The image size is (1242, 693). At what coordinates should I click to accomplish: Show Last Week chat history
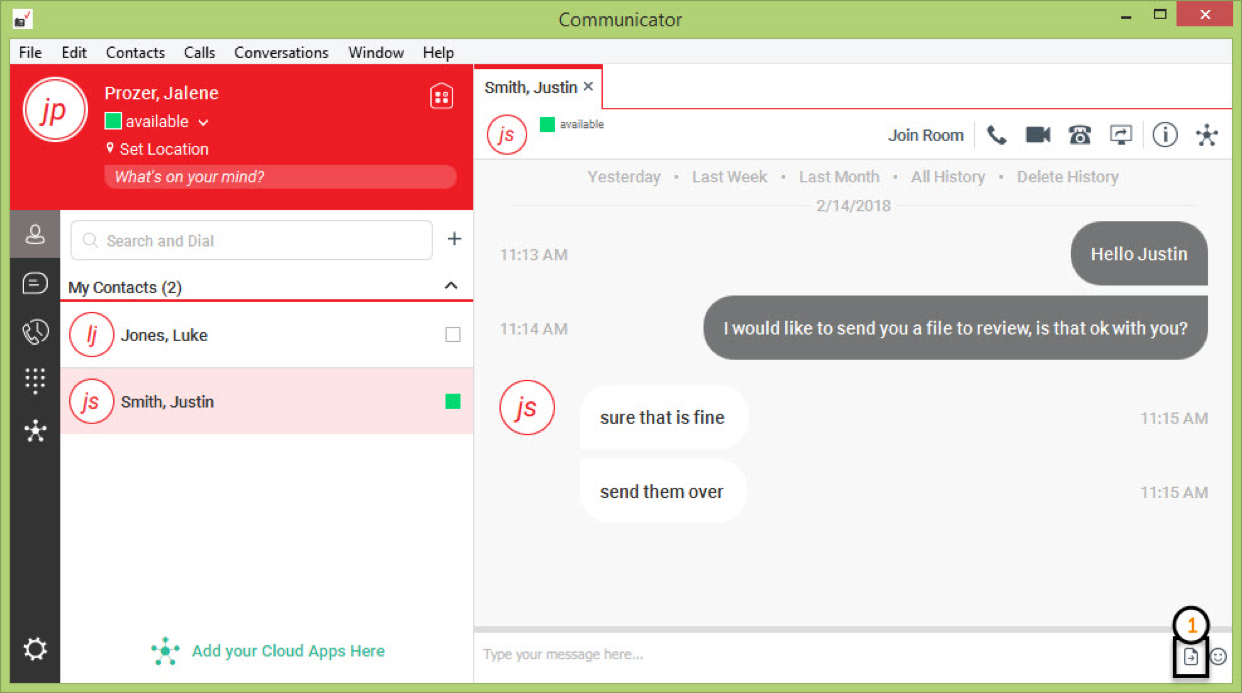(x=729, y=176)
